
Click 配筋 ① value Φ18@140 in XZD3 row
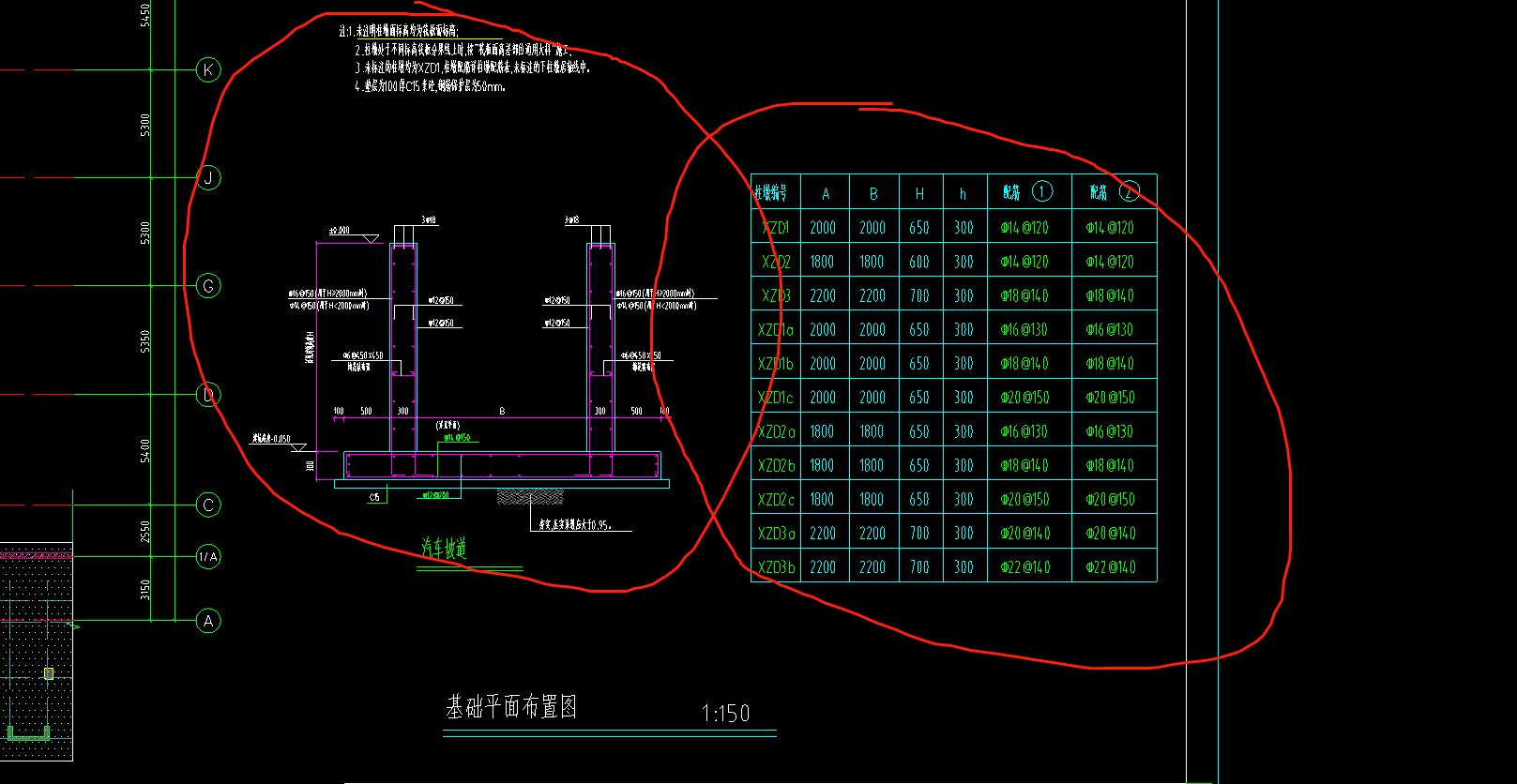1024,295
